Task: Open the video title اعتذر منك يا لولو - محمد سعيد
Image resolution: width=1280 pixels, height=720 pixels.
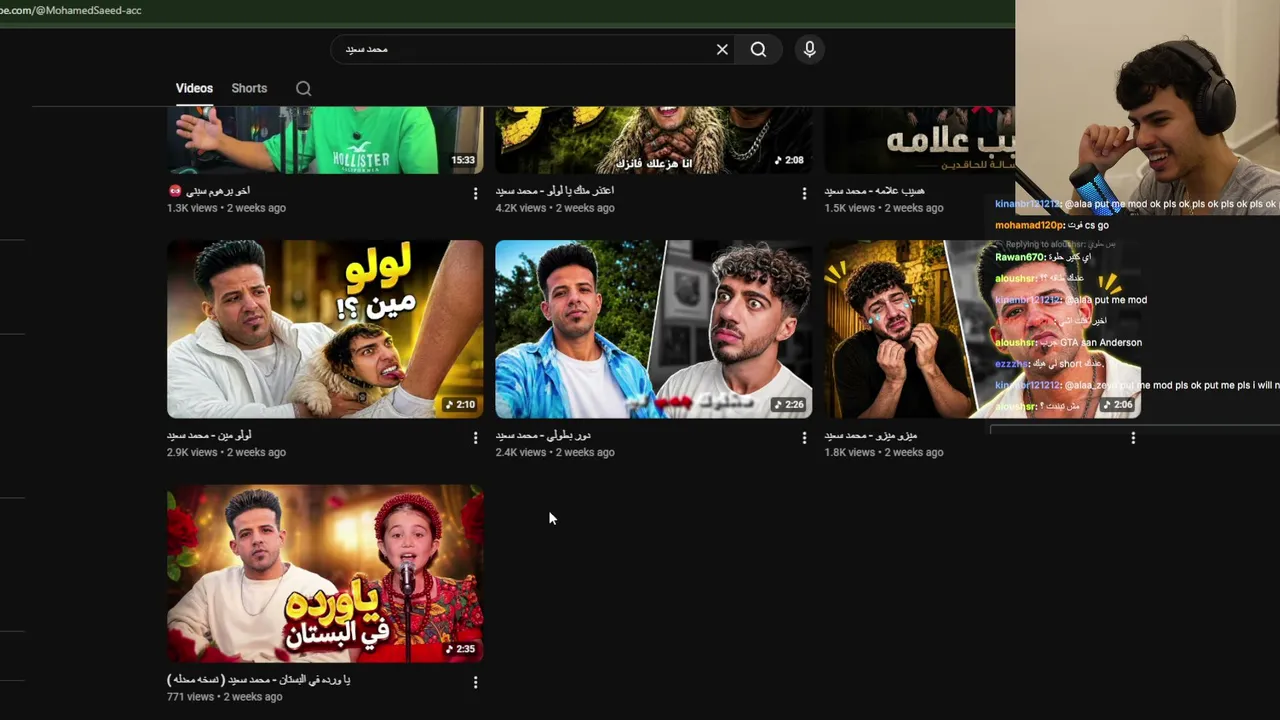Action: pyautogui.click(x=555, y=190)
